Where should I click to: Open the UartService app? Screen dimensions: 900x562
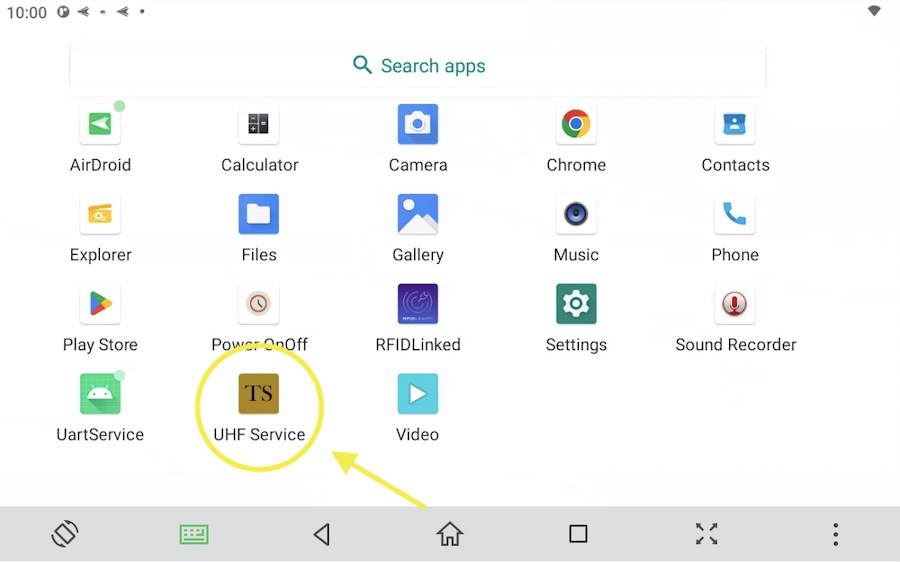(x=100, y=394)
